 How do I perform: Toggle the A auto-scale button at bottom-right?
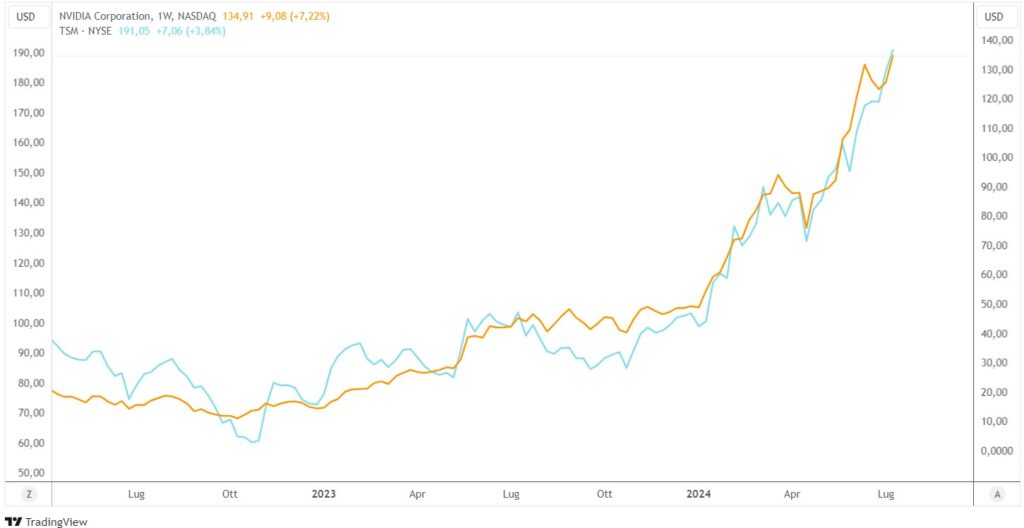click(x=996, y=494)
